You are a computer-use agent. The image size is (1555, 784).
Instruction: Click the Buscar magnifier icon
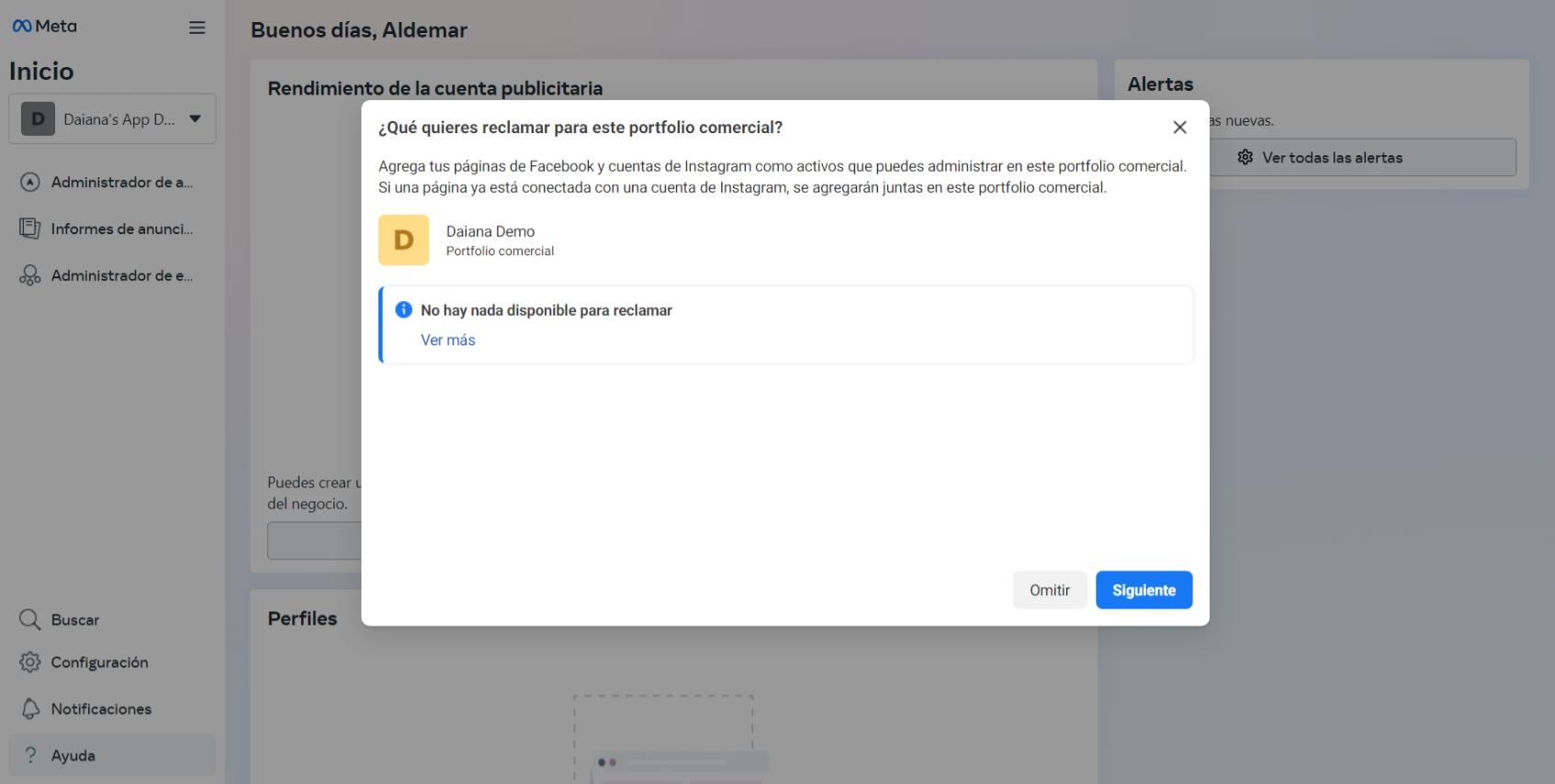(x=30, y=620)
